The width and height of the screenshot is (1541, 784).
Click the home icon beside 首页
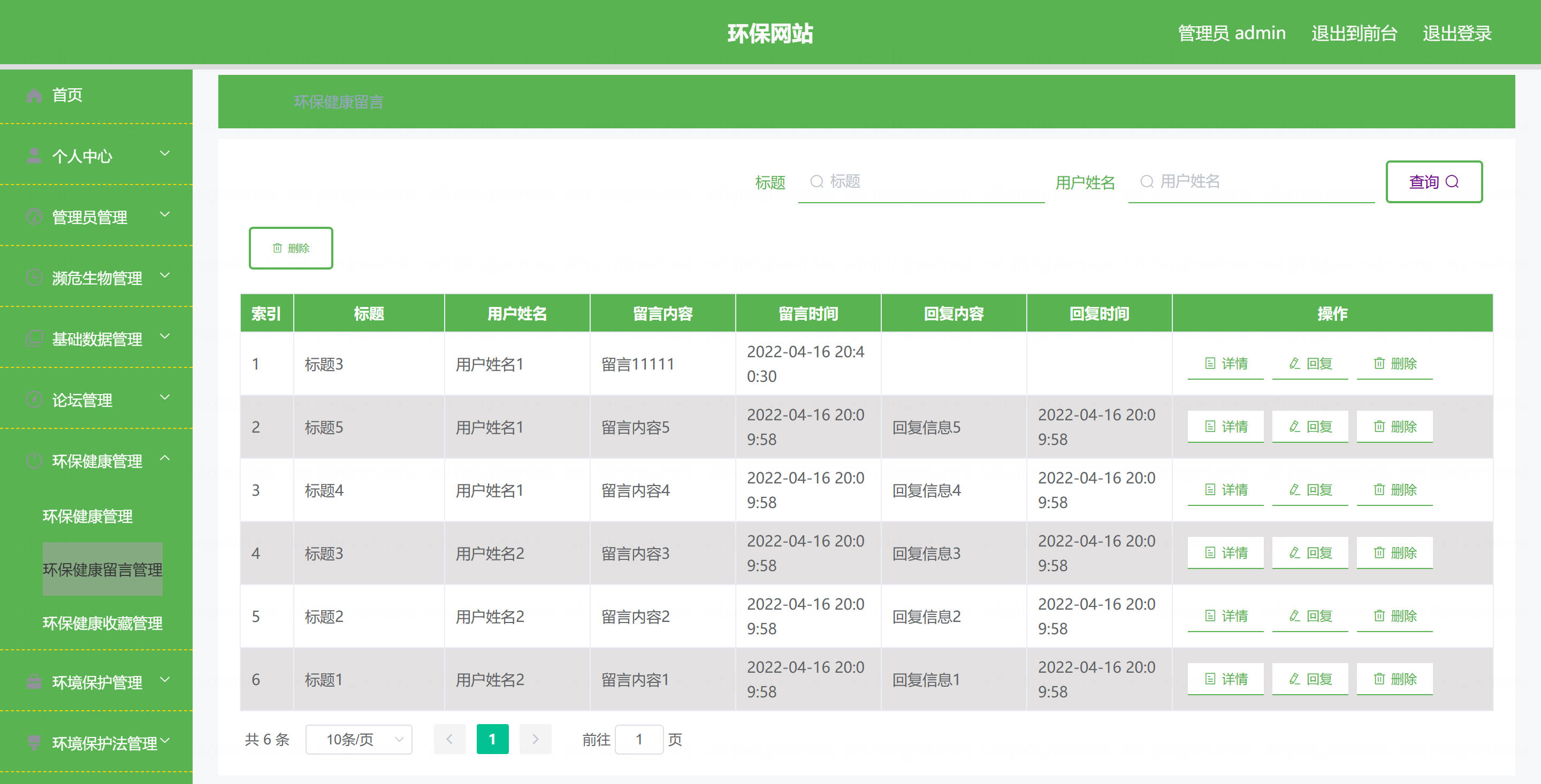34,95
